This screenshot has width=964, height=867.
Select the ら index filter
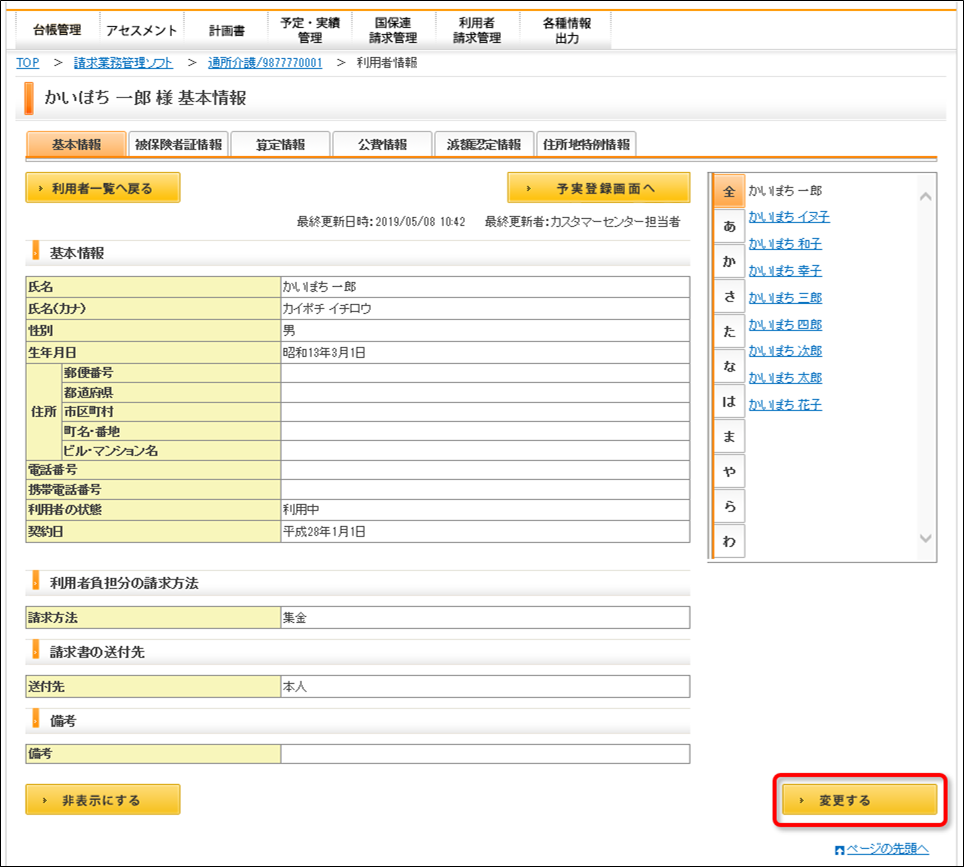pyautogui.click(x=729, y=507)
